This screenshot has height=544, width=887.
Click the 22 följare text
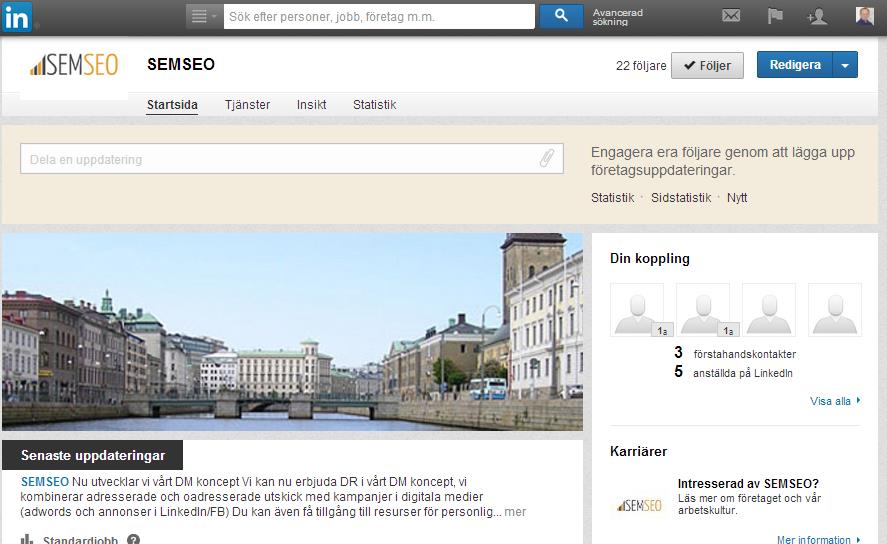coord(641,66)
